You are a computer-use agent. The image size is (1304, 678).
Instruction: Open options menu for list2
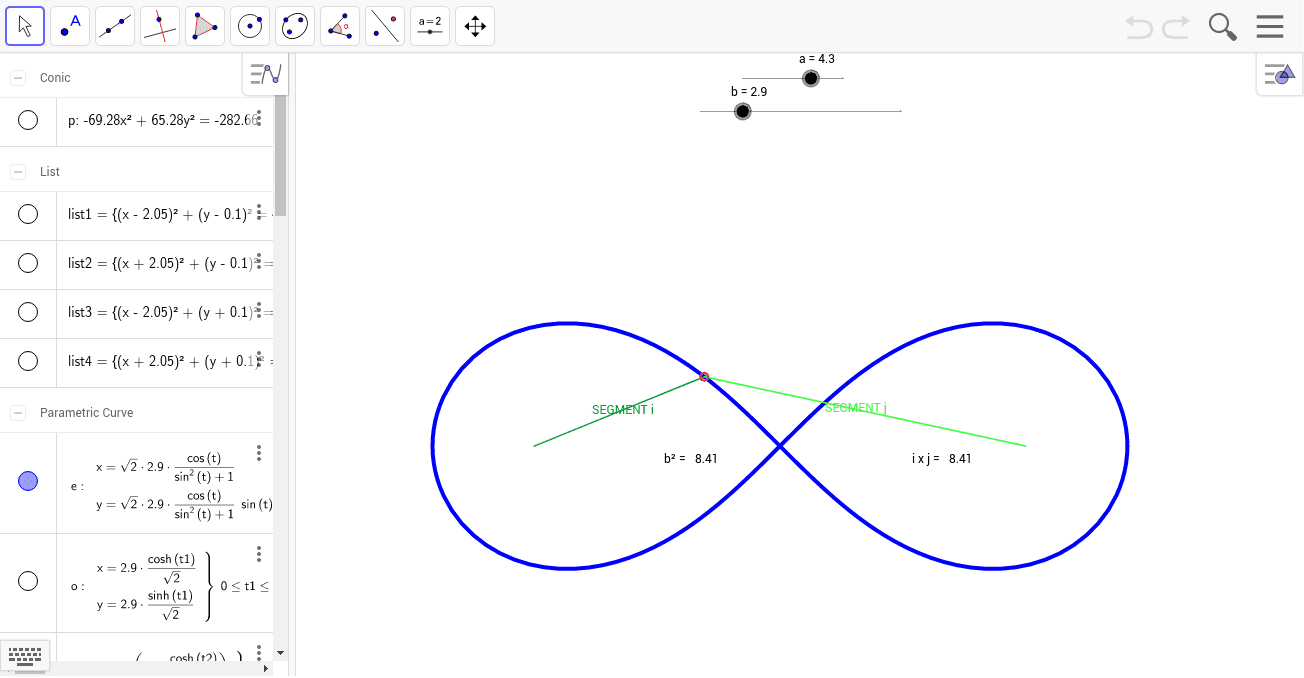click(x=259, y=261)
